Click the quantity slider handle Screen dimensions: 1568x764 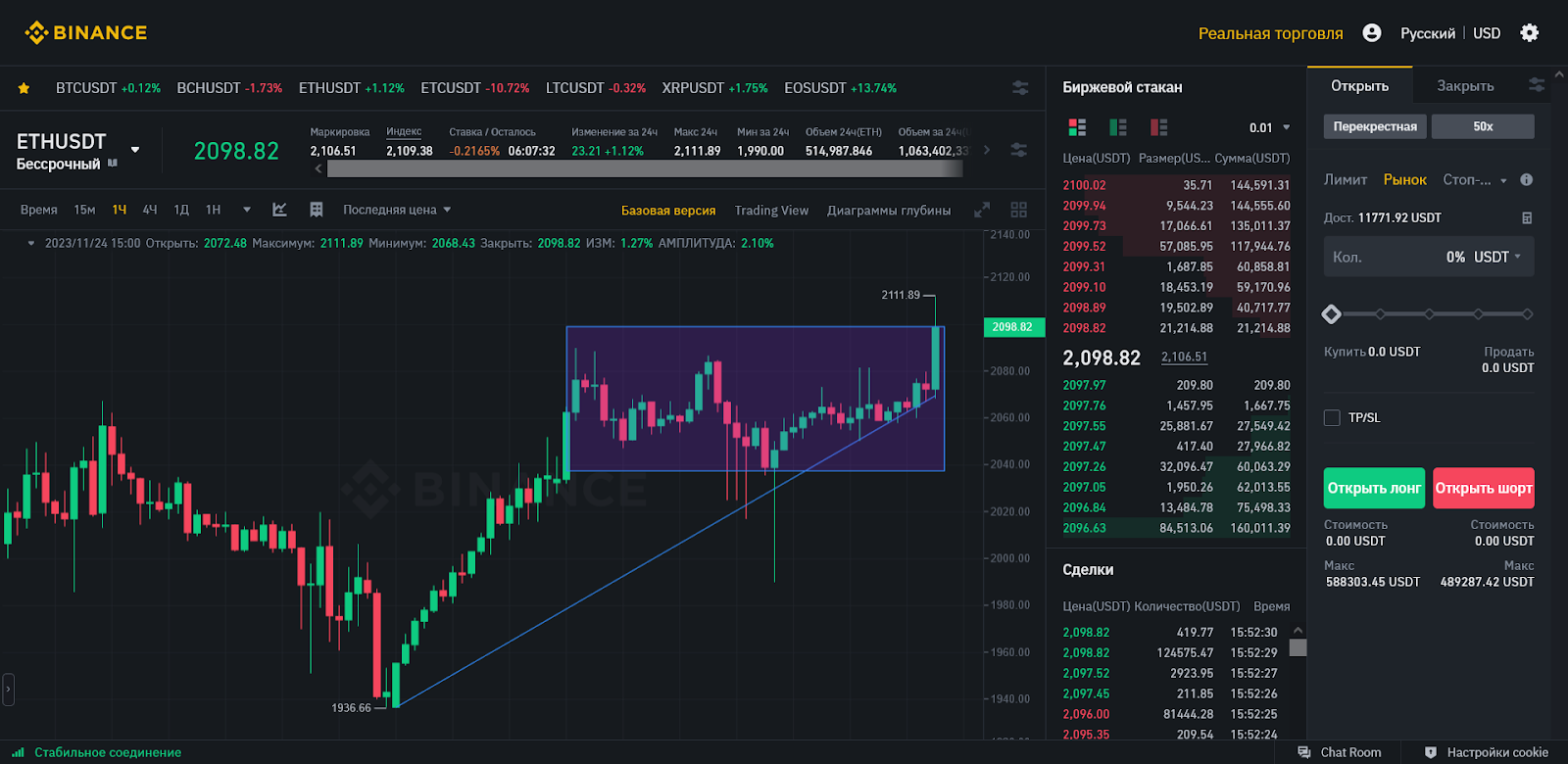point(1331,314)
